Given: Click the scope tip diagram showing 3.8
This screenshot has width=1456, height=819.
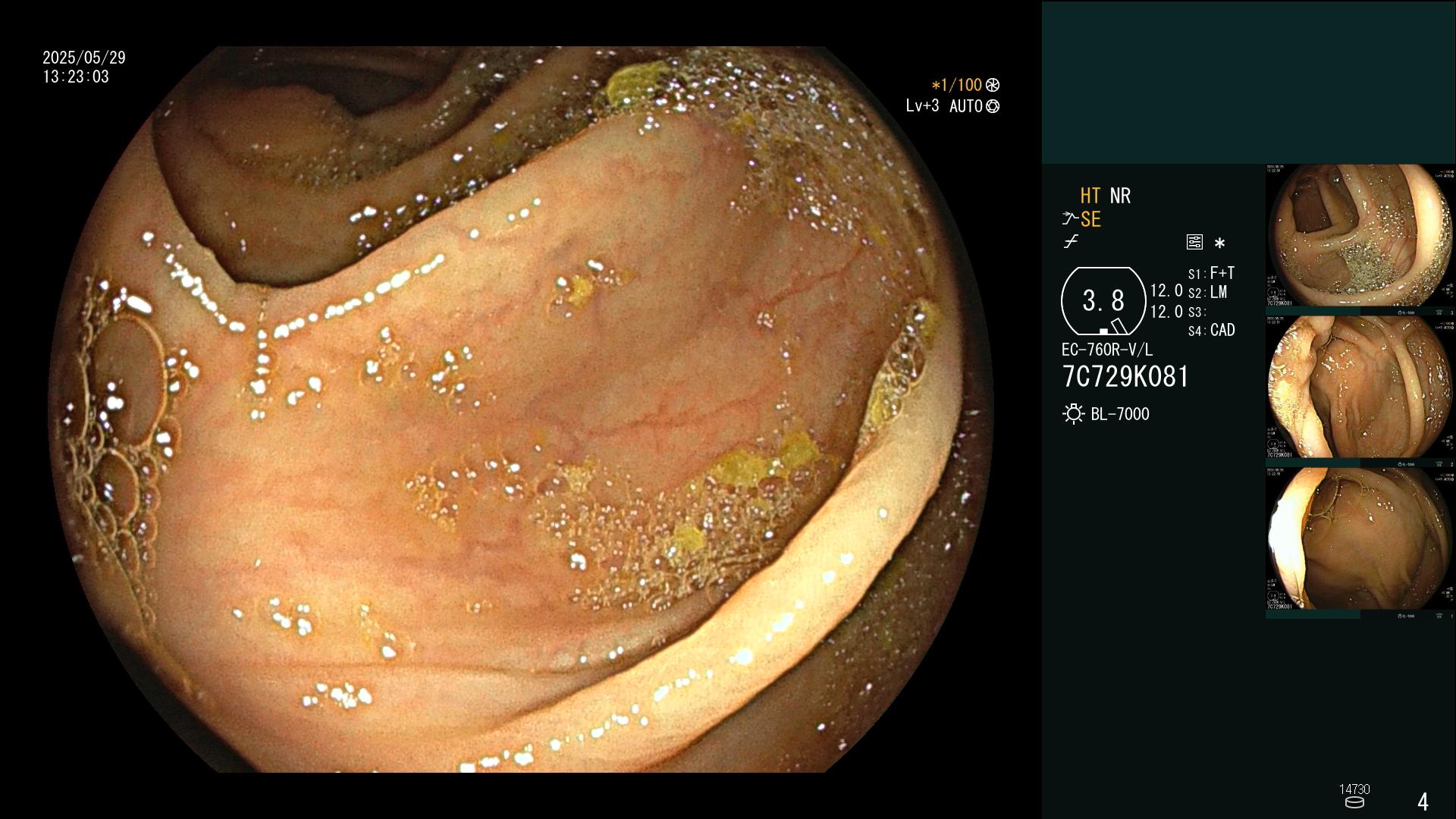Looking at the screenshot, I should 1103,301.
